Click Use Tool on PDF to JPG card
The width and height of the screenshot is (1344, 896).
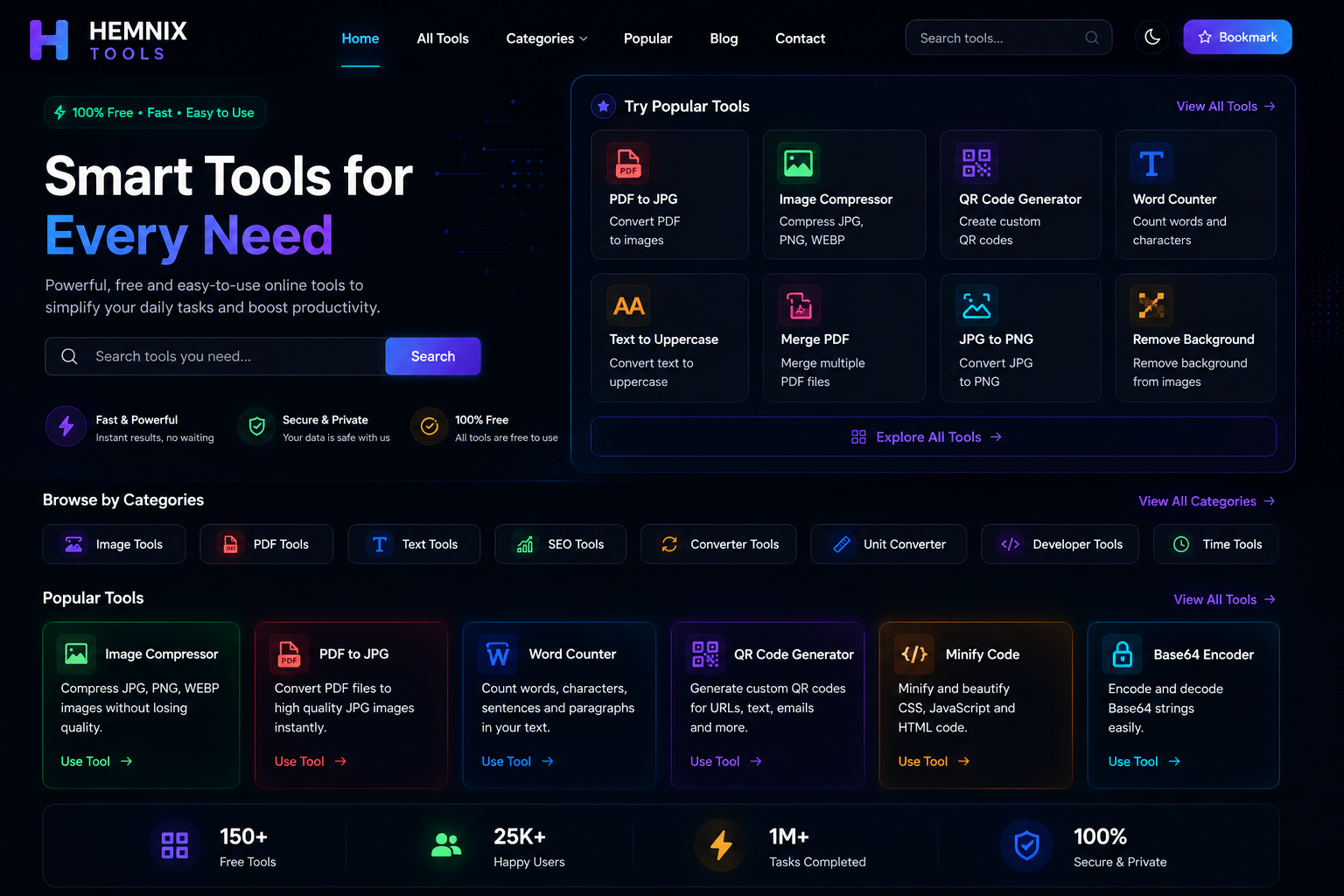(x=311, y=761)
